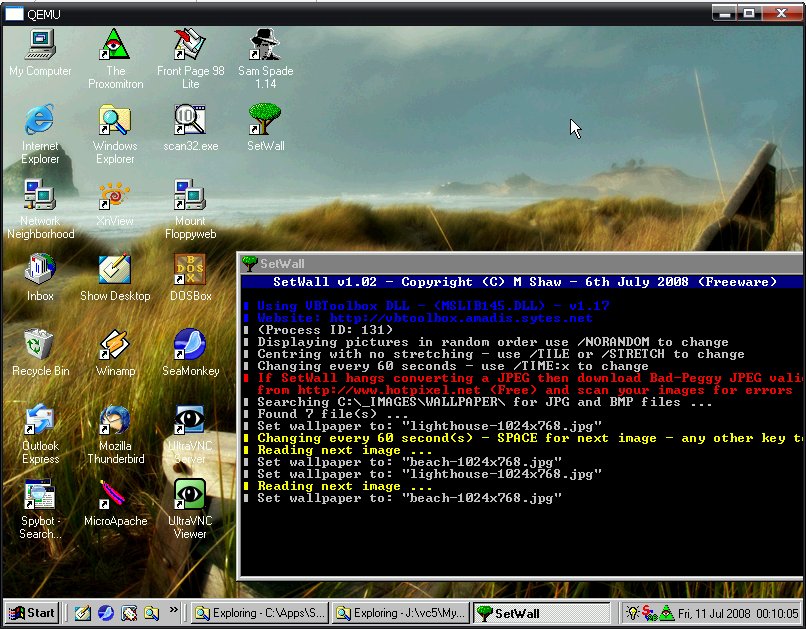Open the SeaMonkey desktop icon
This screenshot has width=806, height=629.
tap(190, 353)
